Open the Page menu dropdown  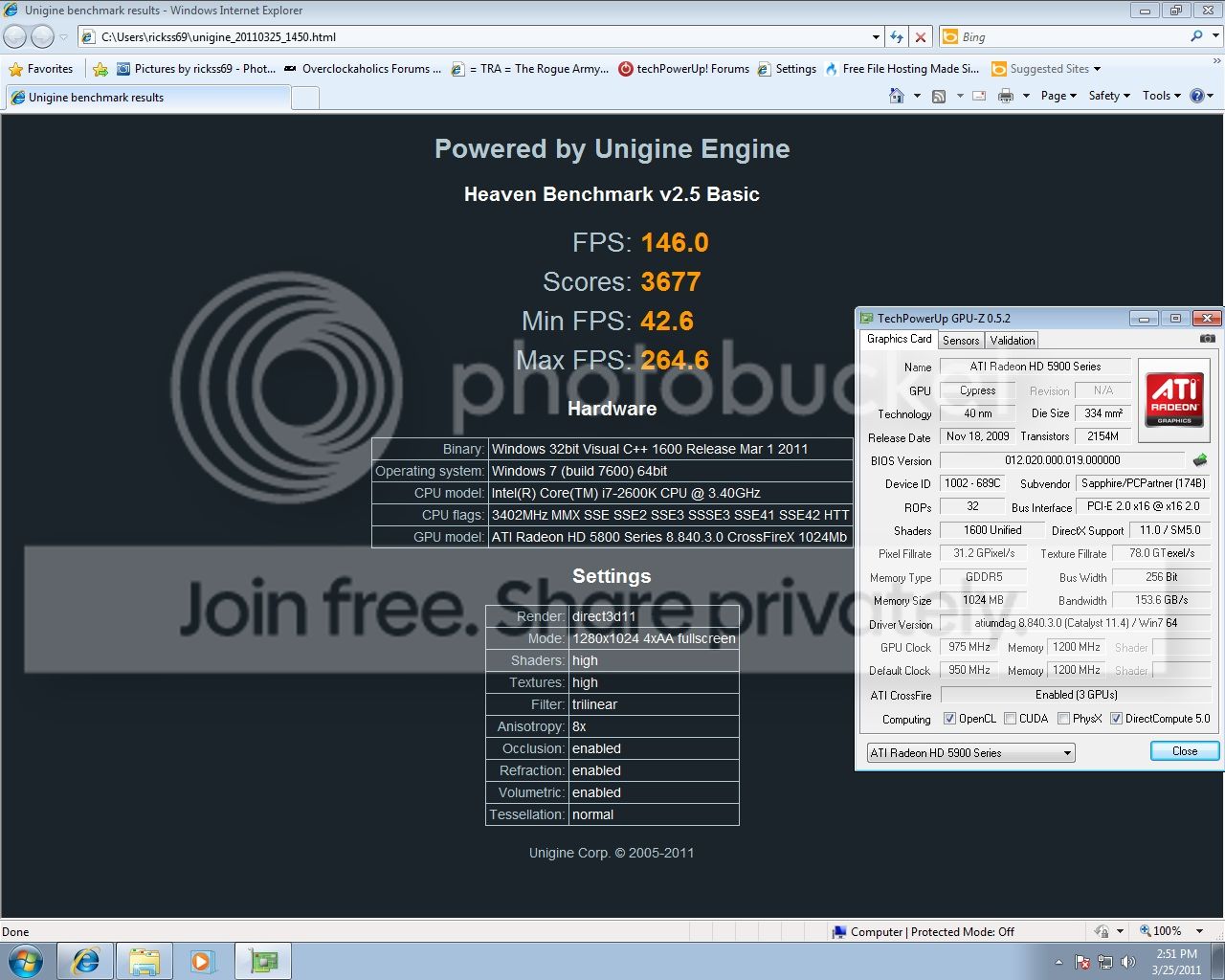[x=1058, y=96]
